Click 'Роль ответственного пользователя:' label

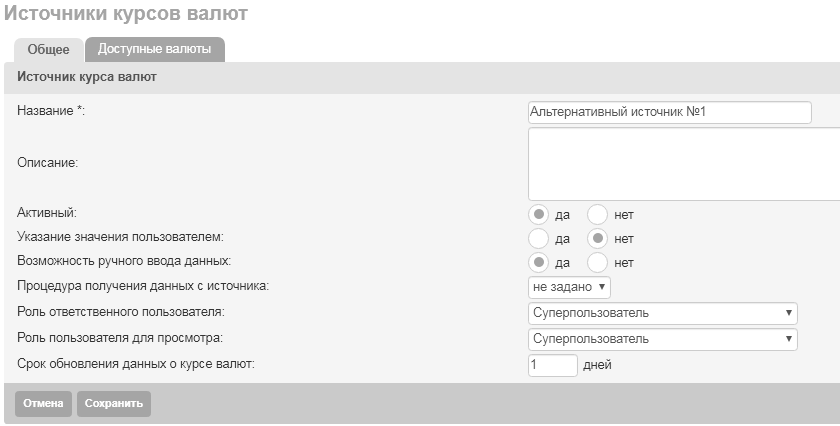121,312
